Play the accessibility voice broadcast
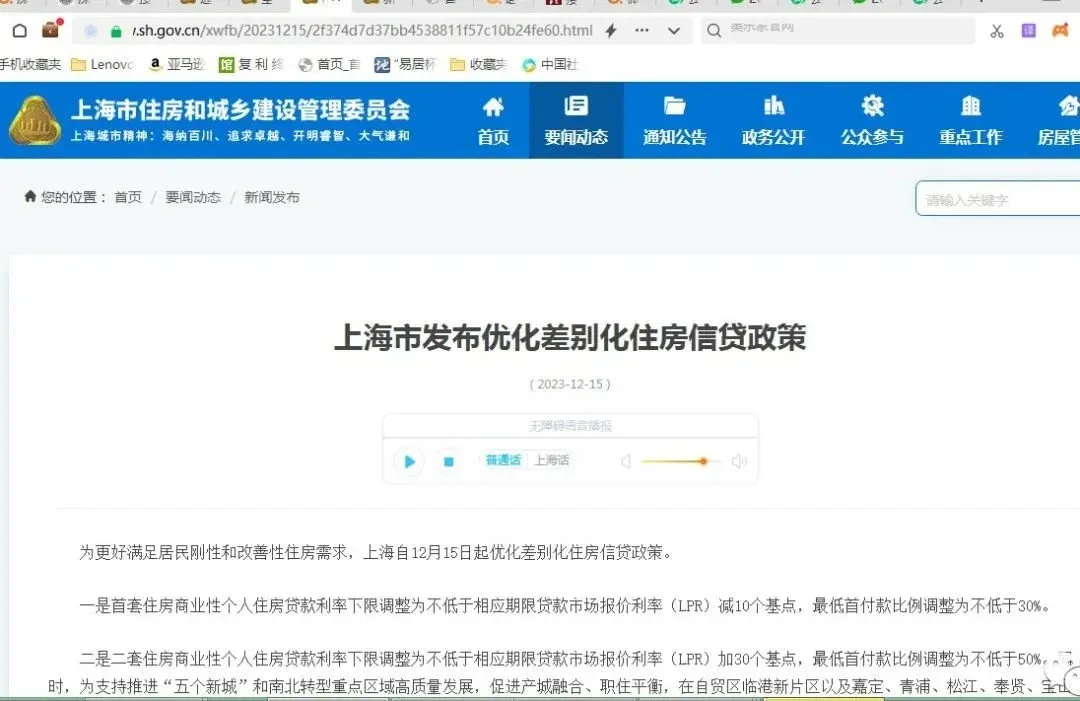Screen dimensions: 1080x701 [x=408, y=461]
